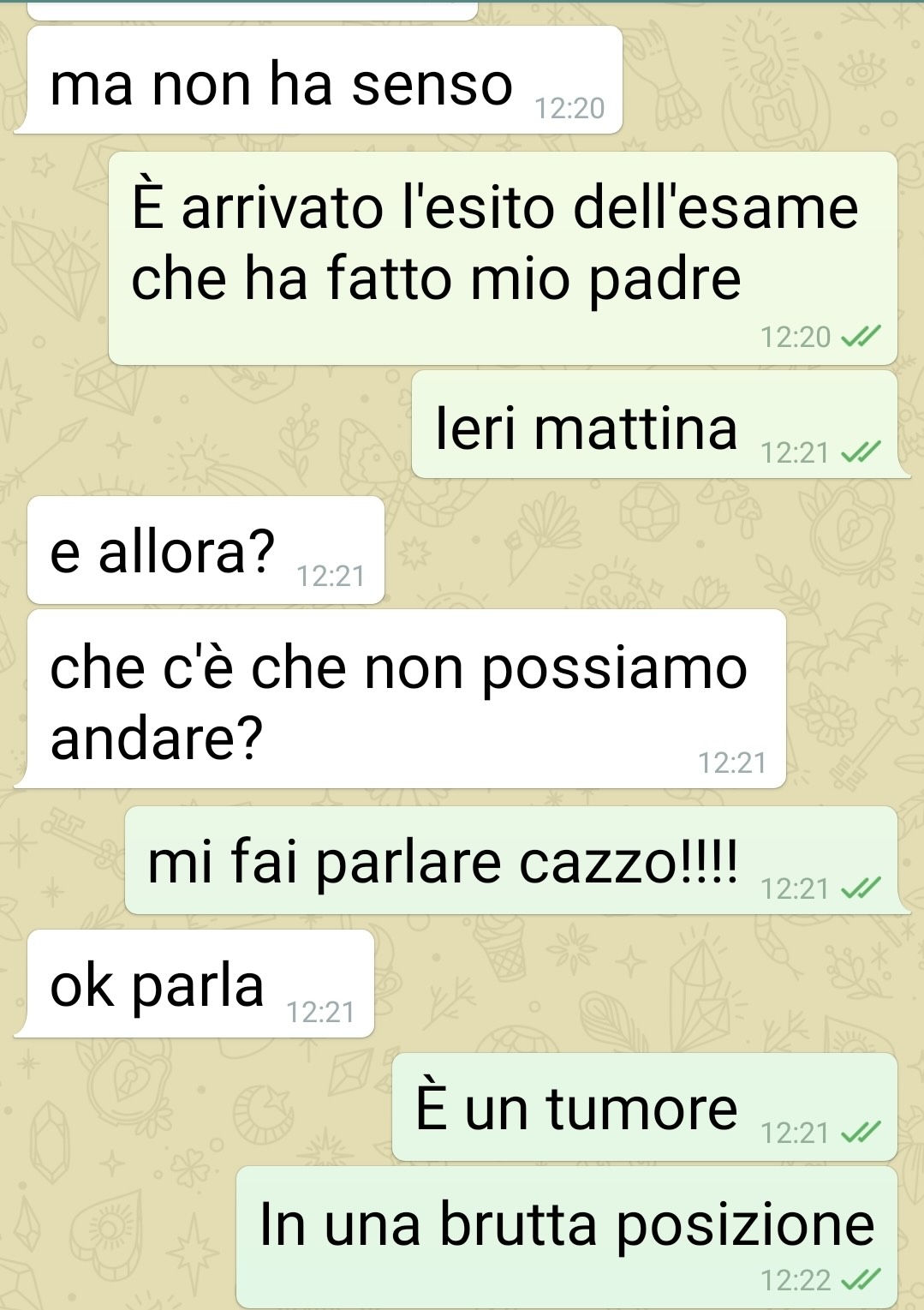Tap the 12:20 timestamp on 'ma non ha senso'
Image resolution: width=924 pixels, height=1310 pixels.
pyautogui.click(x=569, y=109)
